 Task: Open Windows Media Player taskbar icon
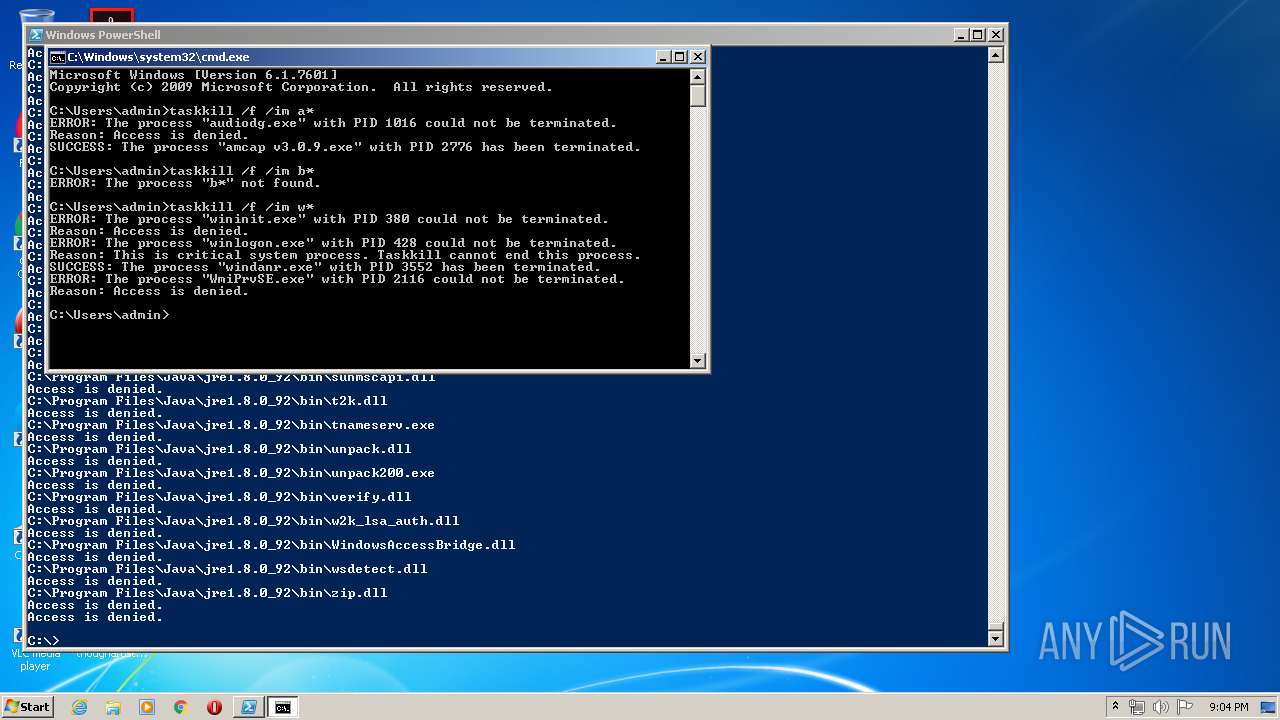click(147, 707)
